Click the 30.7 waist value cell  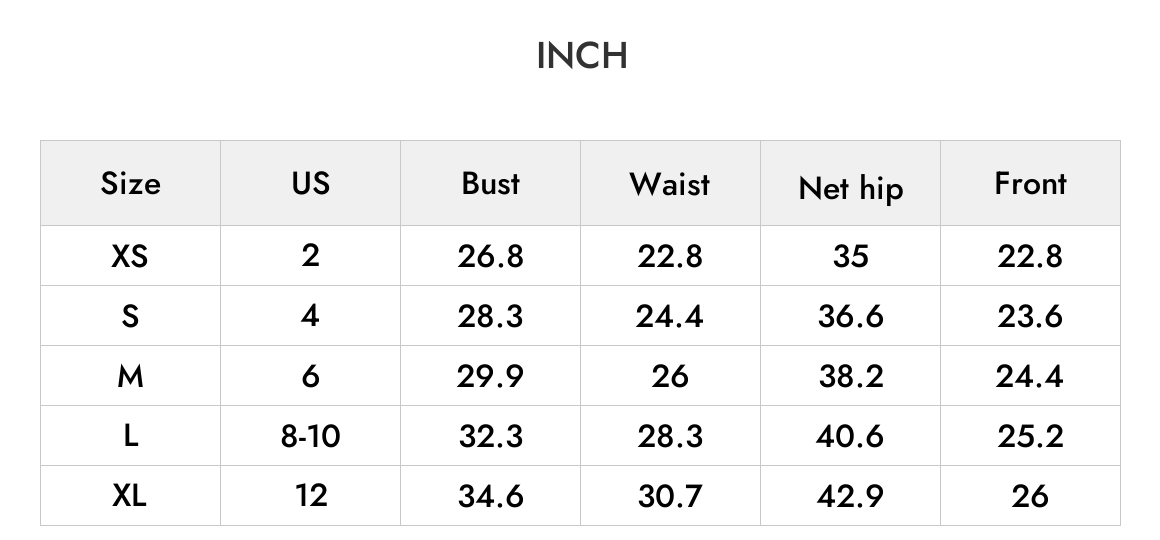tap(670, 496)
